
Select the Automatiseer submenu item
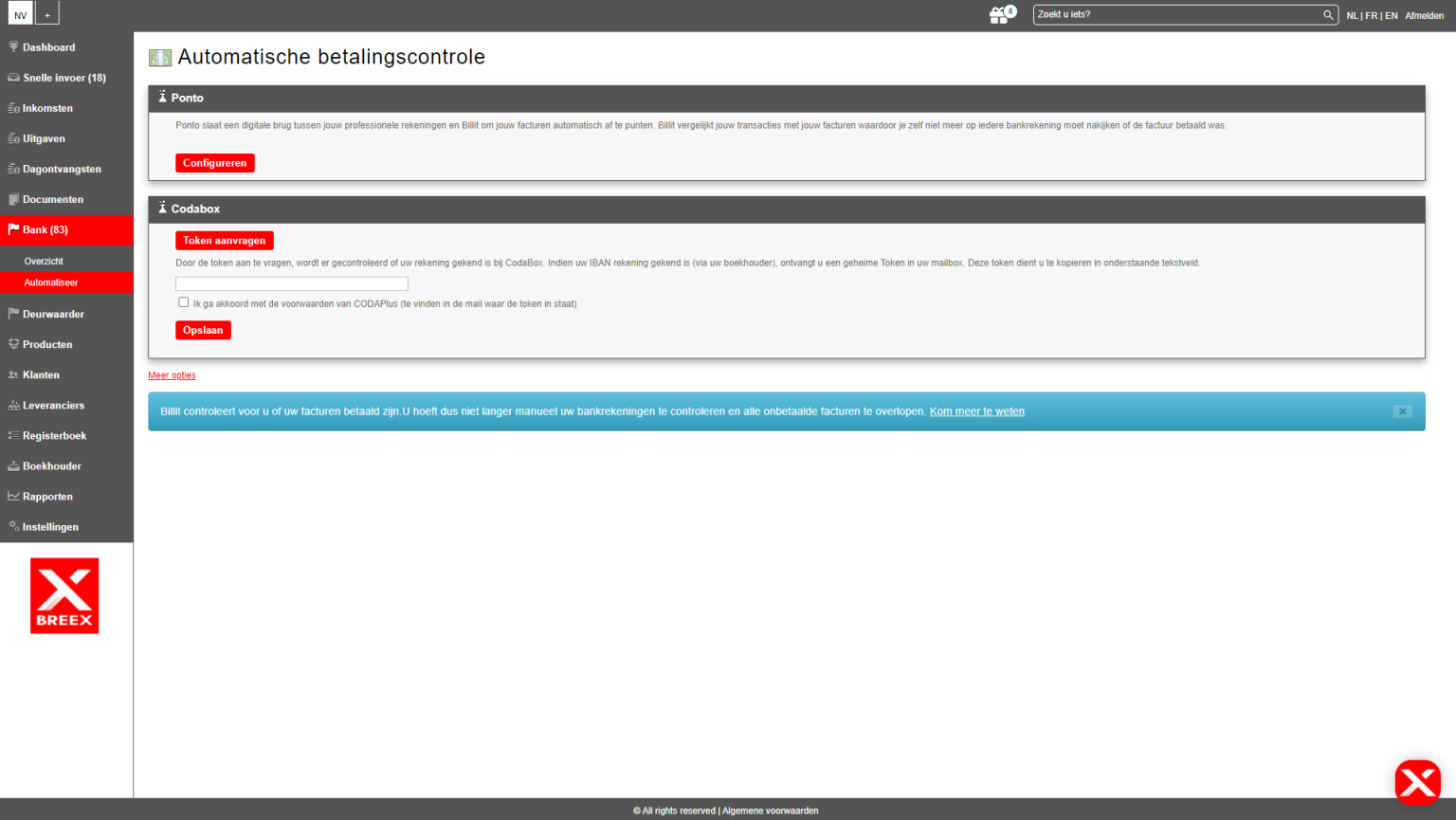51,282
